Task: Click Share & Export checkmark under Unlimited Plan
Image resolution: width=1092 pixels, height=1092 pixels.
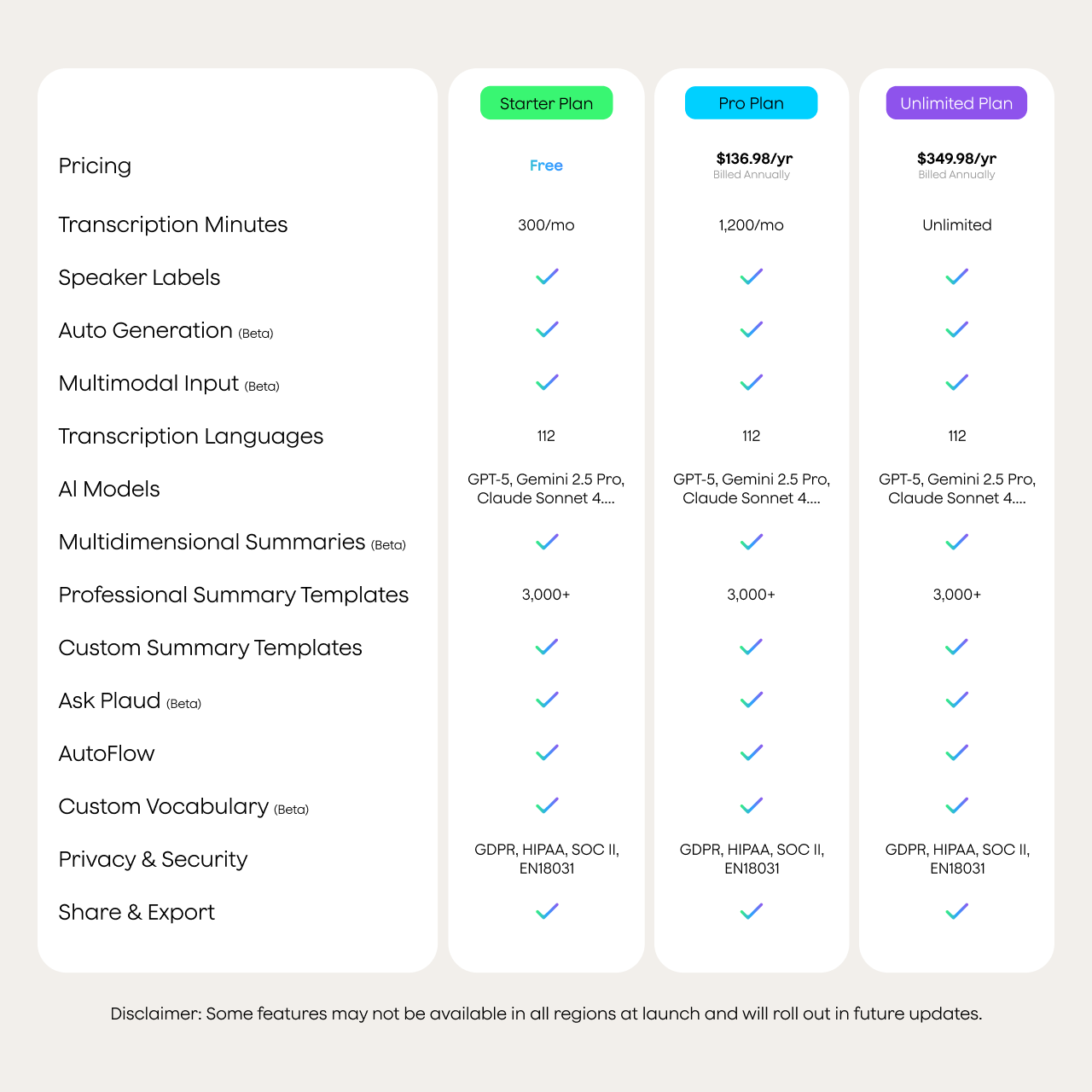Action: click(957, 912)
